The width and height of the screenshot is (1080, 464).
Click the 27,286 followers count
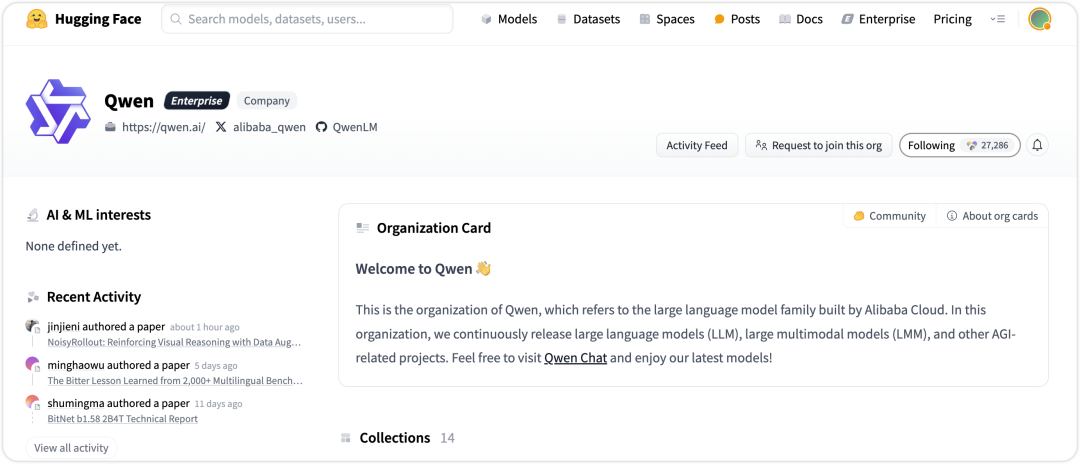[987, 145]
